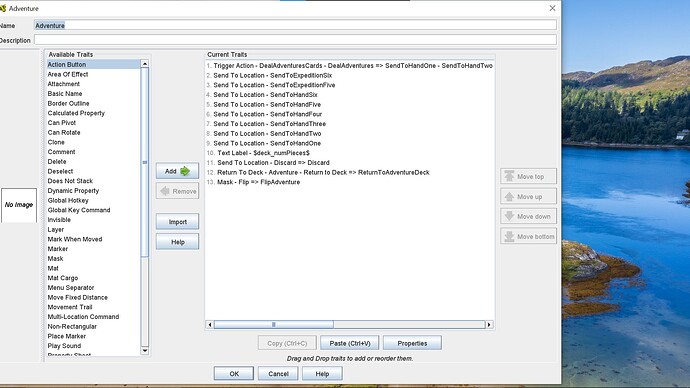Image resolution: width=690 pixels, height=388 pixels.
Task: Click the Remove trait button
Action: pyautogui.click(x=177, y=191)
